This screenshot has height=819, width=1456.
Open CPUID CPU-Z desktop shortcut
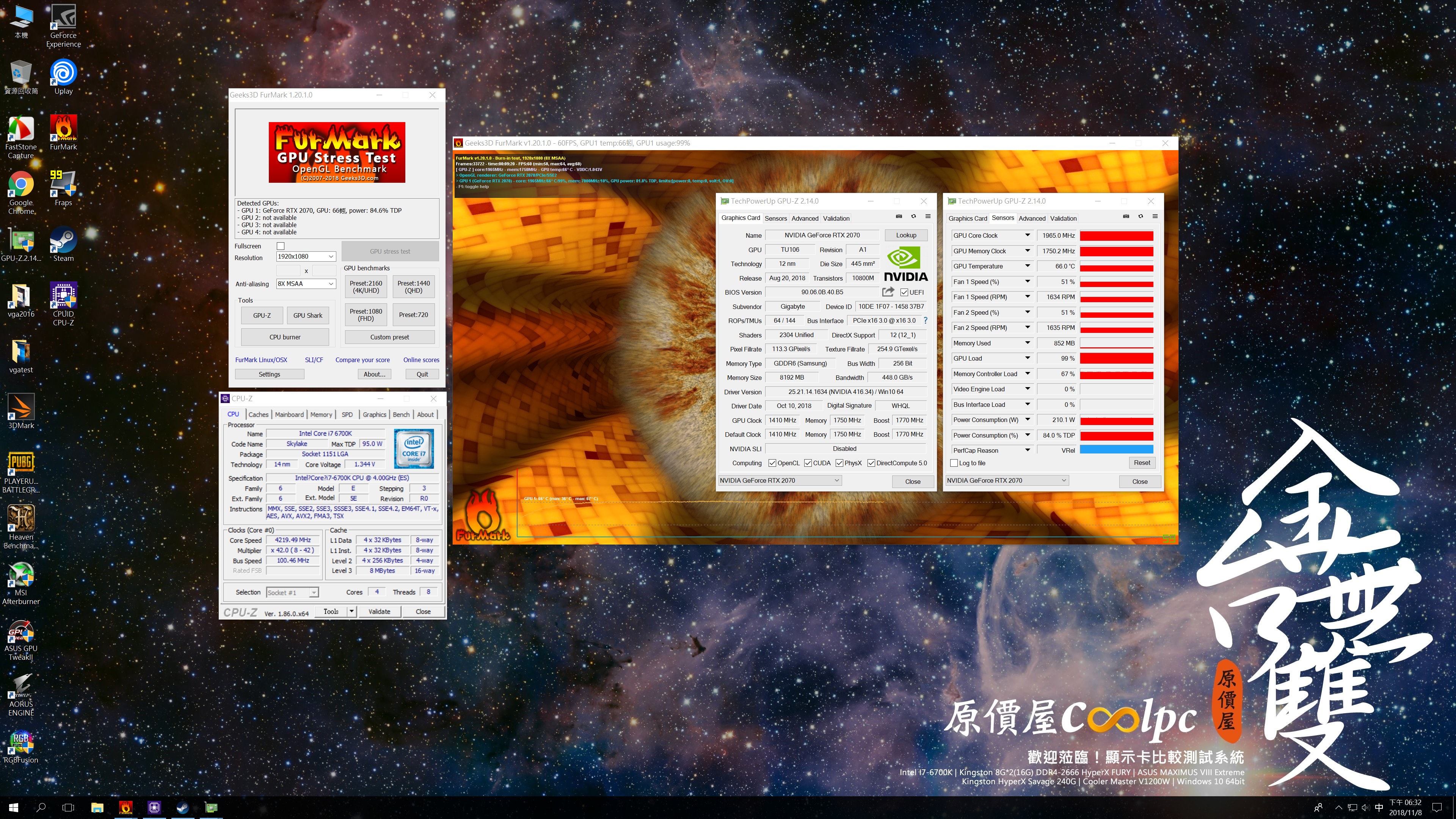(x=63, y=304)
